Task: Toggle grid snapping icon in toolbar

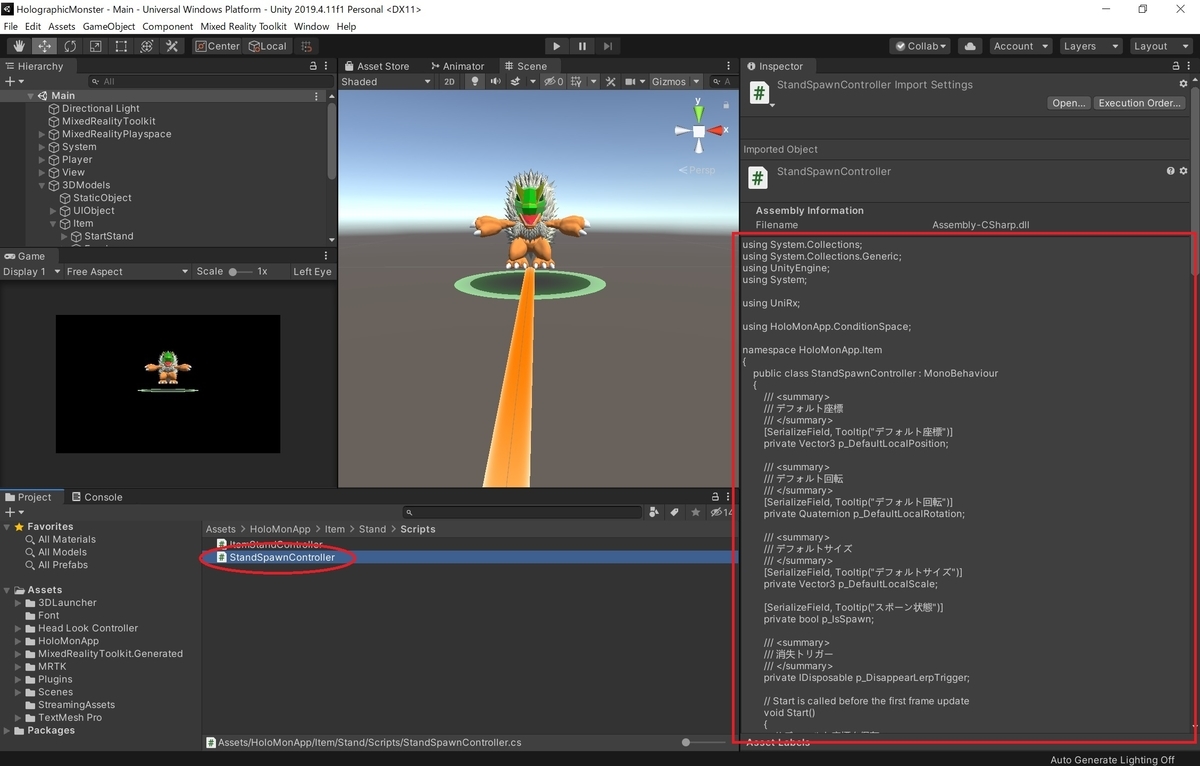Action: tap(306, 46)
